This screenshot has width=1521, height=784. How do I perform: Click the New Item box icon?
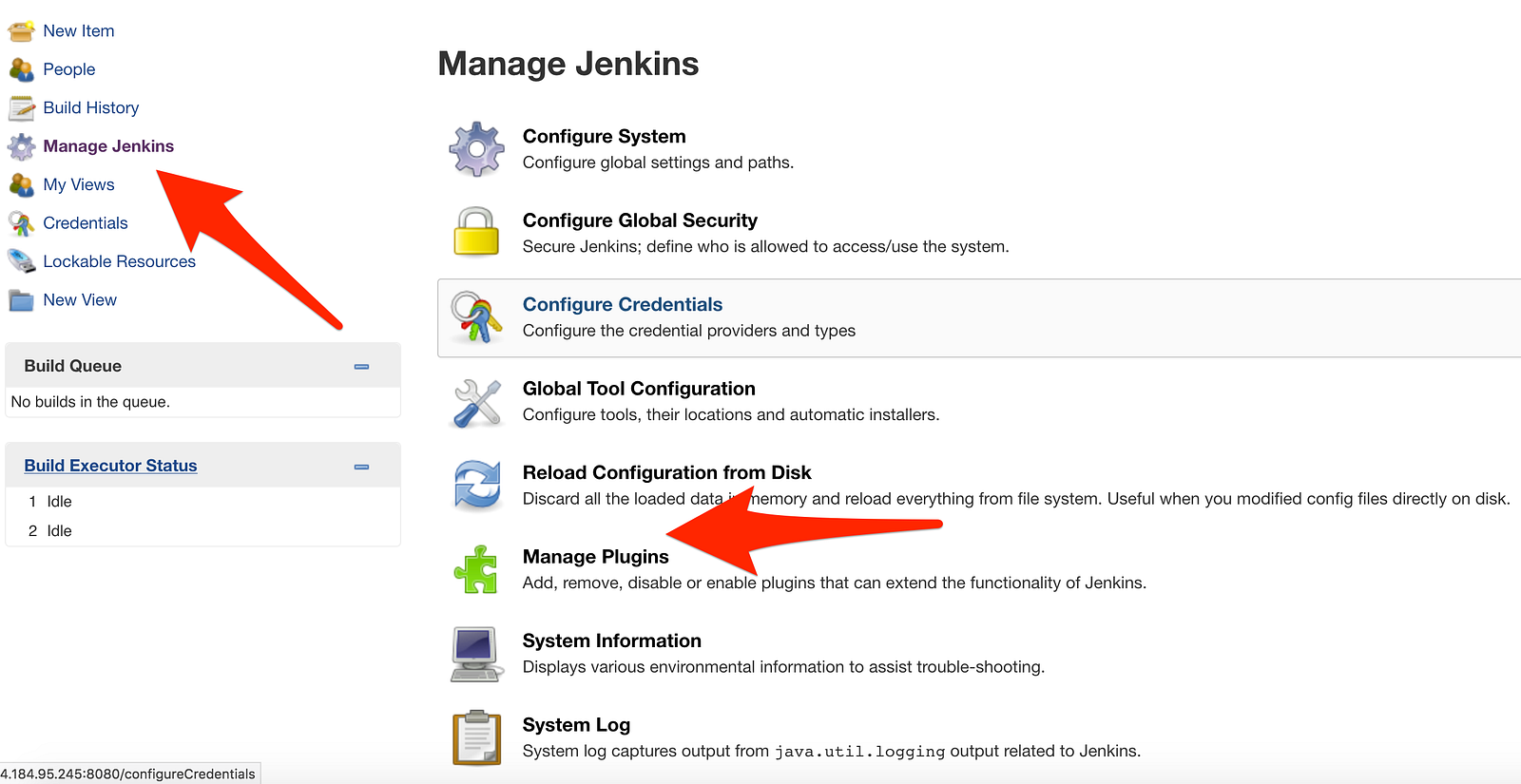(21, 31)
